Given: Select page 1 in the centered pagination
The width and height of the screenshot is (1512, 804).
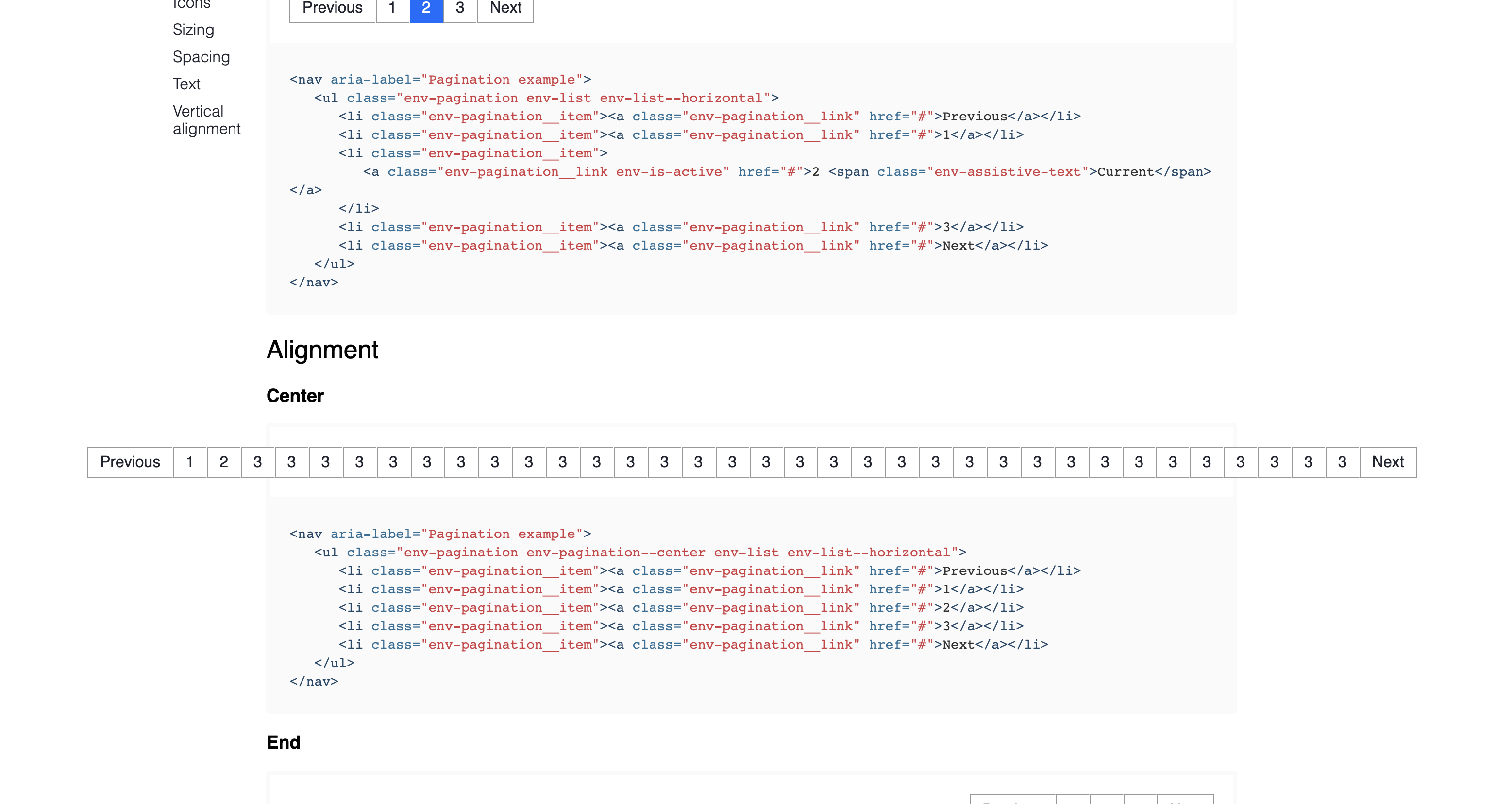Looking at the screenshot, I should [190, 462].
